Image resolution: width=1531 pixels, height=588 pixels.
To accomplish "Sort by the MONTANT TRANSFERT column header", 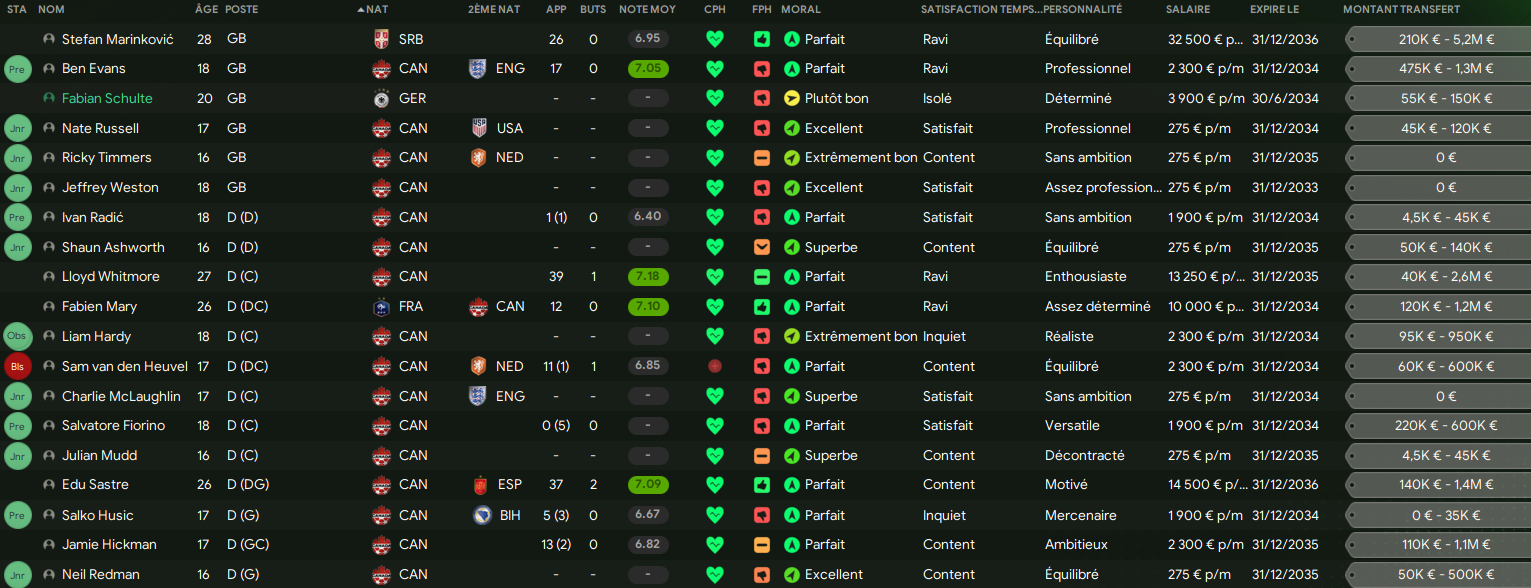I will tap(1401, 9).
